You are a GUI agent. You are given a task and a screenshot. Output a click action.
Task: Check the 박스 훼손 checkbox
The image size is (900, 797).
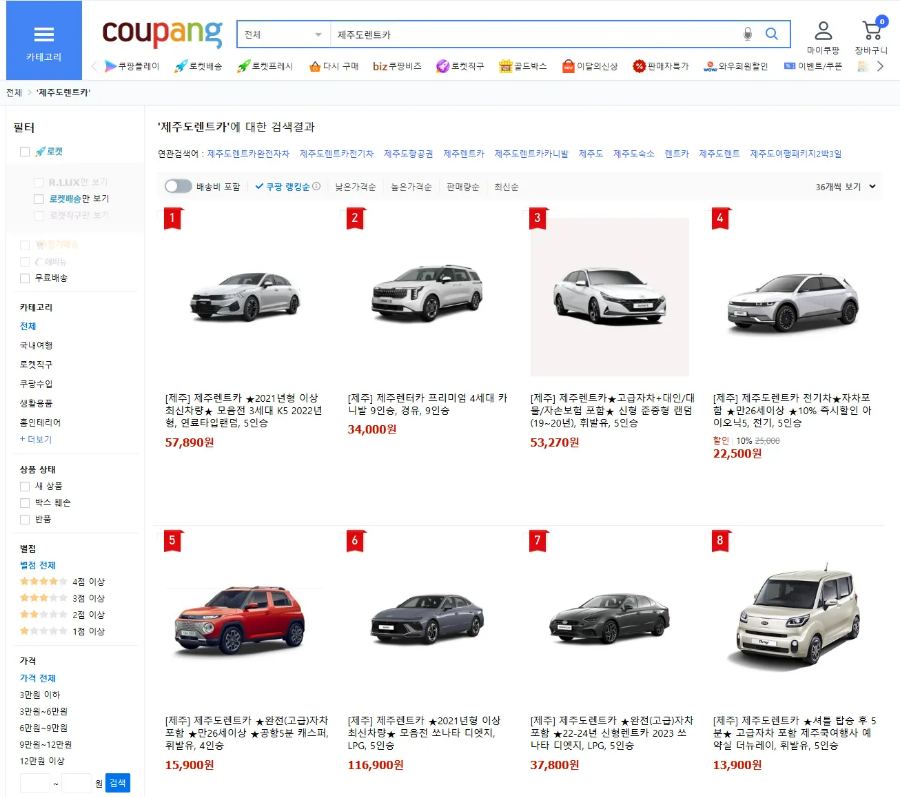click(x=25, y=503)
